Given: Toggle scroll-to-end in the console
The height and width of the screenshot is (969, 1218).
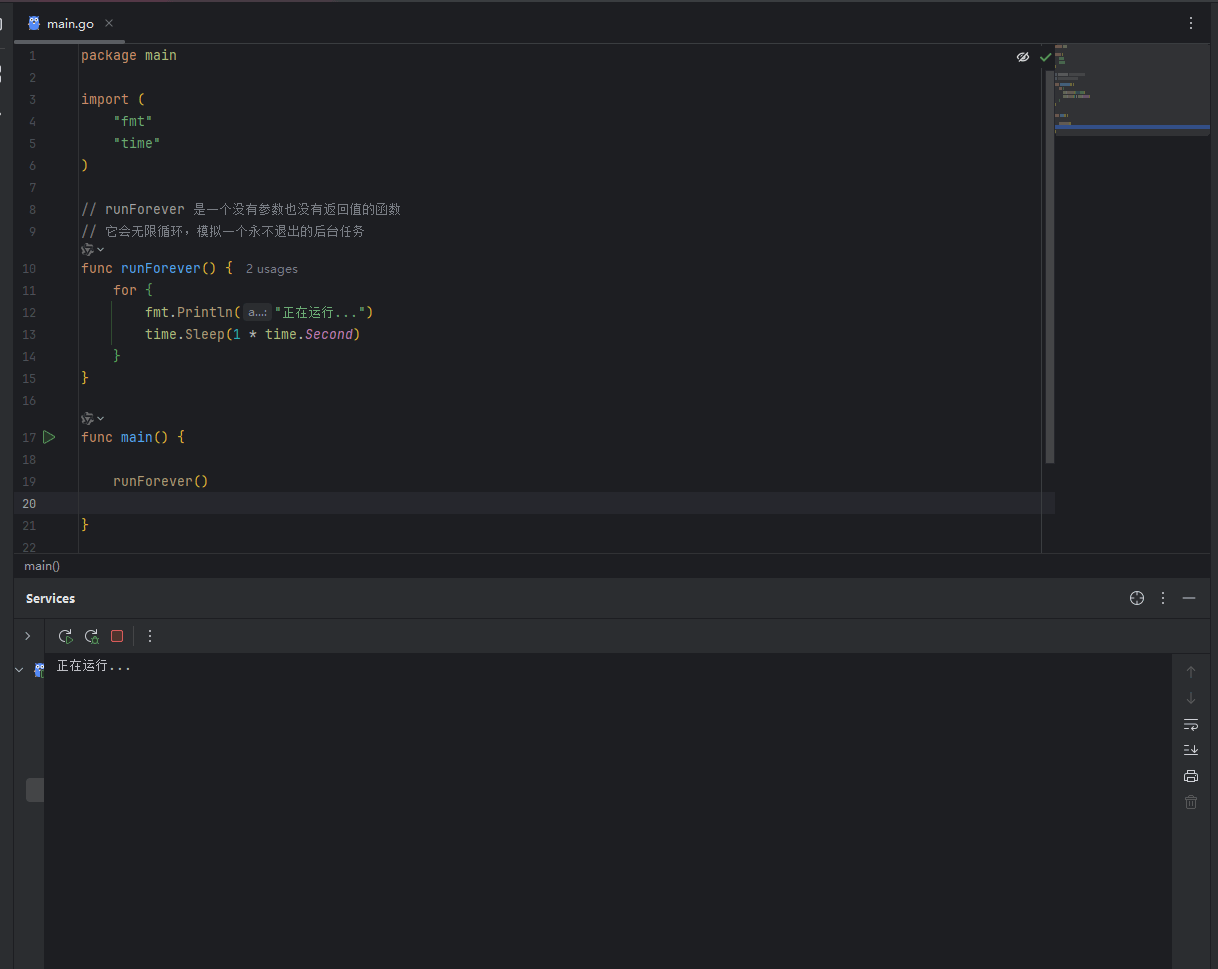Looking at the screenshot, I should tap(1190, 750).
